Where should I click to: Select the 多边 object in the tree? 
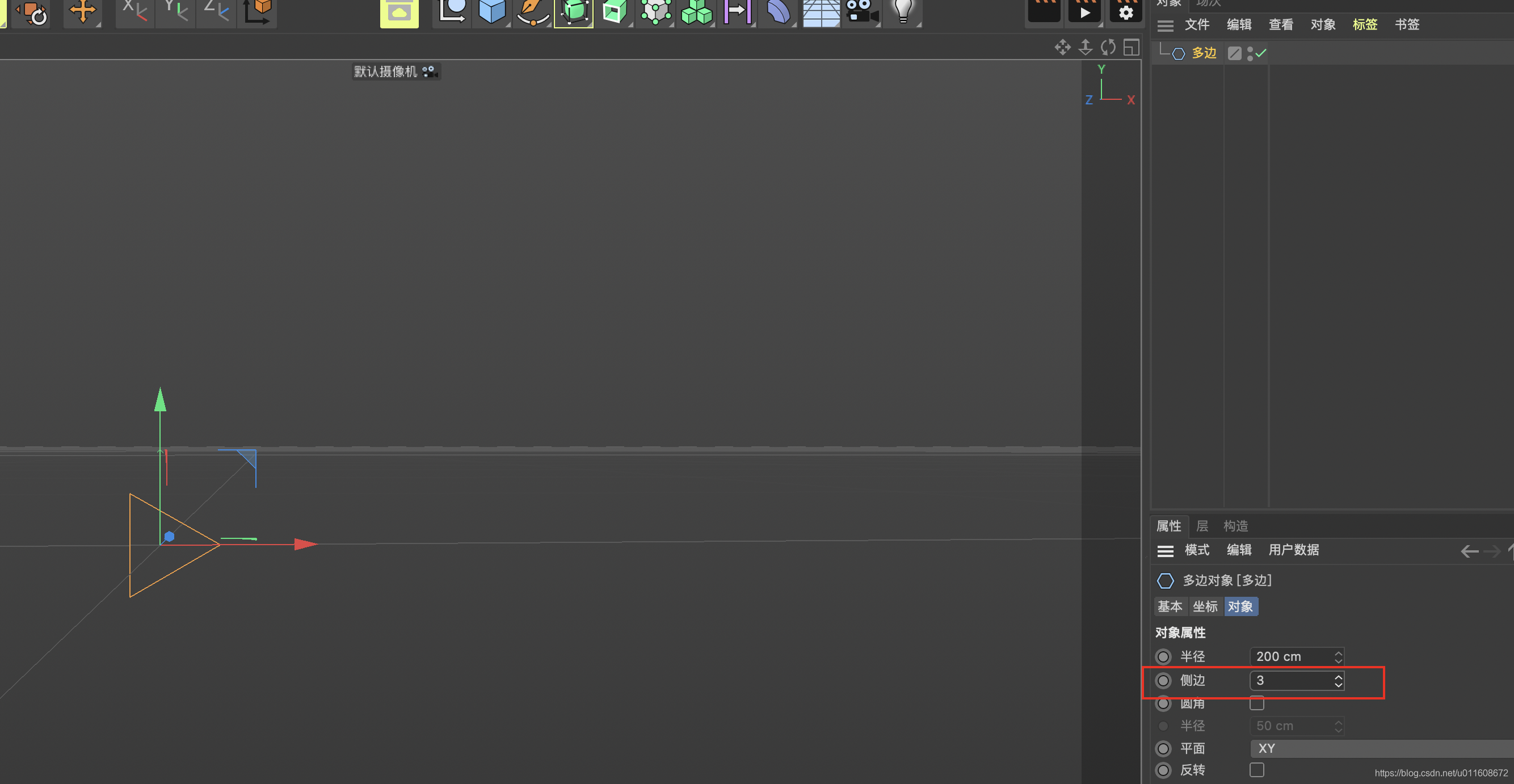(1204, 53)
